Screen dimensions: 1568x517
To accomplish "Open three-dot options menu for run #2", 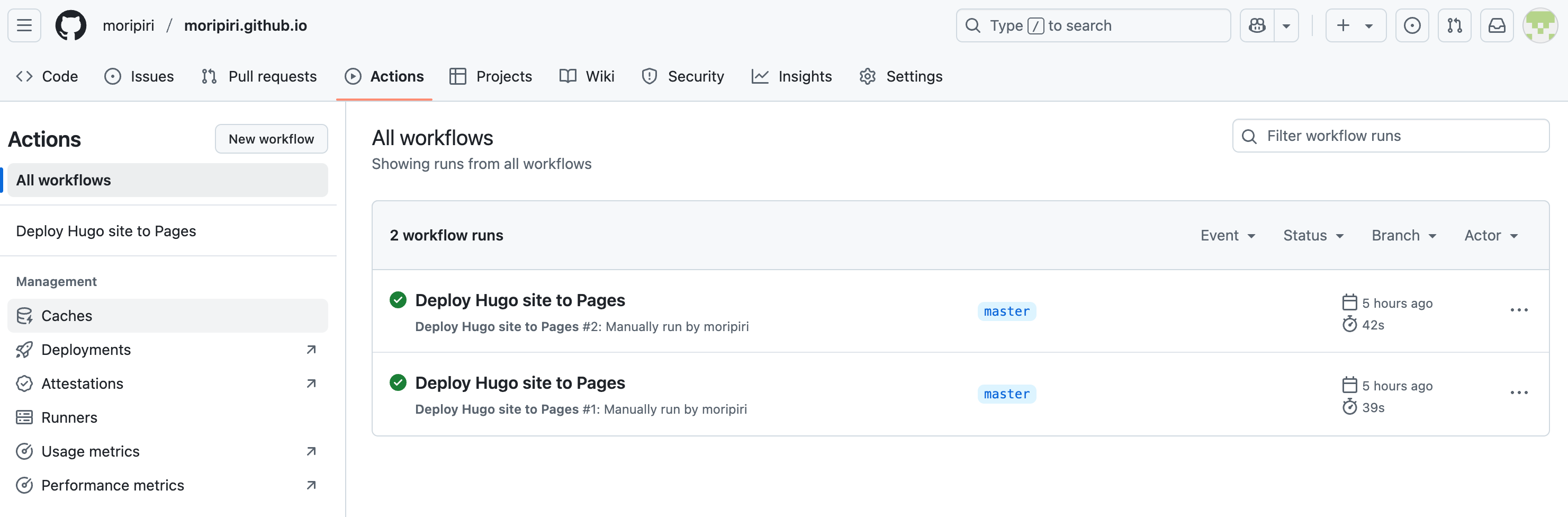I will tap(1519, 310).
